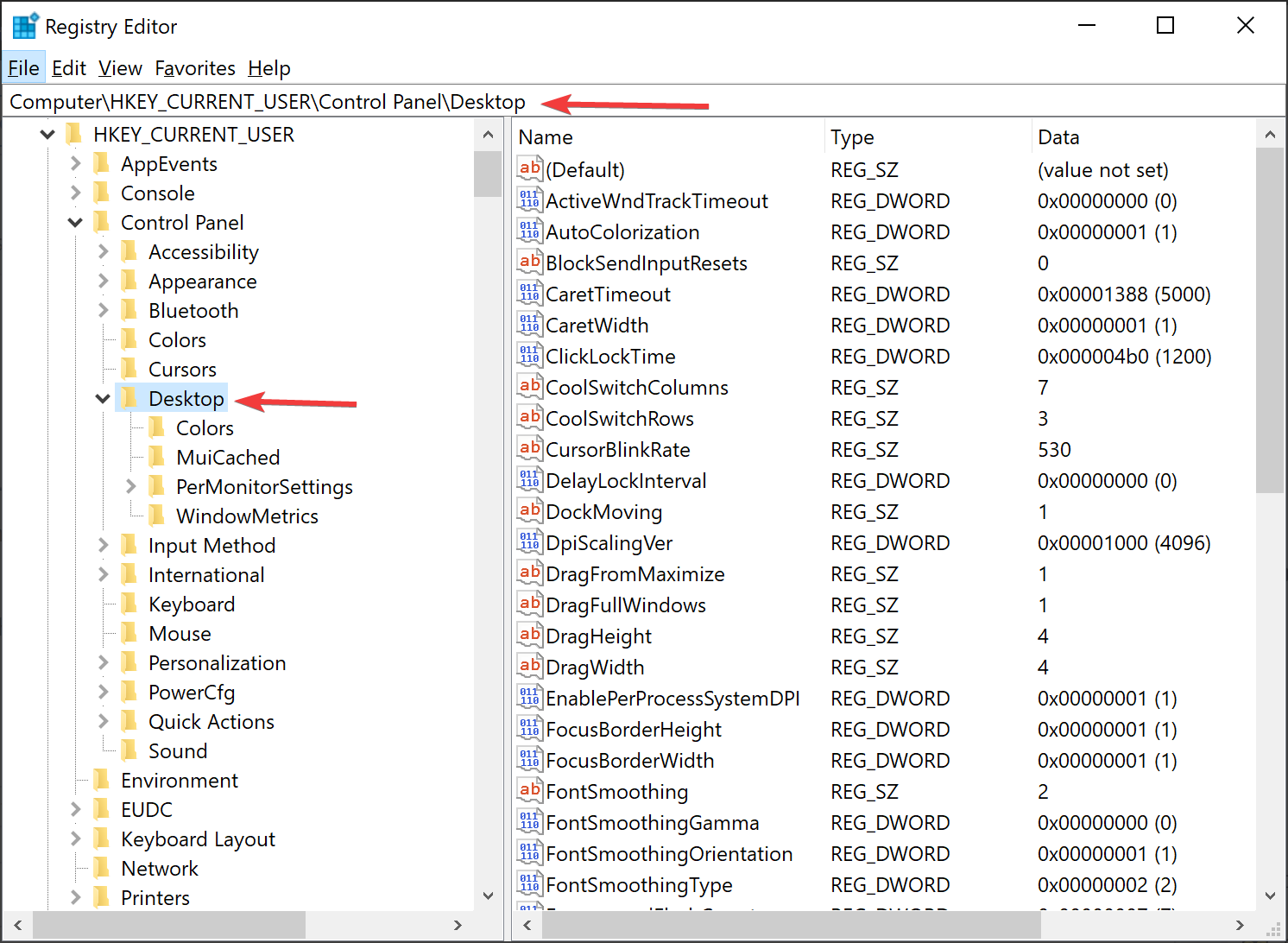
Task: Click the Mouse folder icon
Action: (x=129, y=633)
